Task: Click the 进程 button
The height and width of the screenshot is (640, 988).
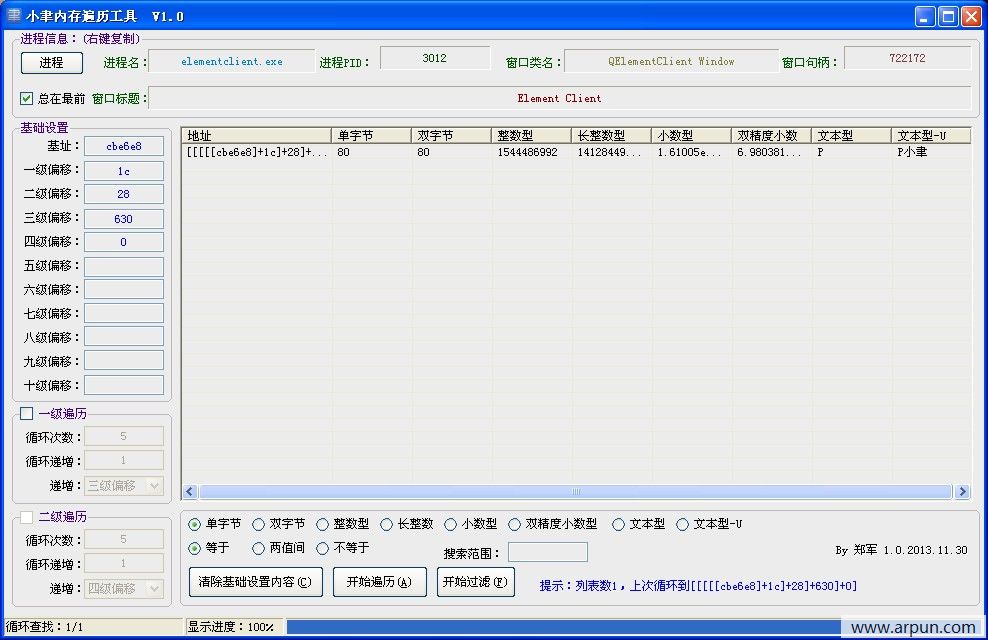Action: click(51, 62)
